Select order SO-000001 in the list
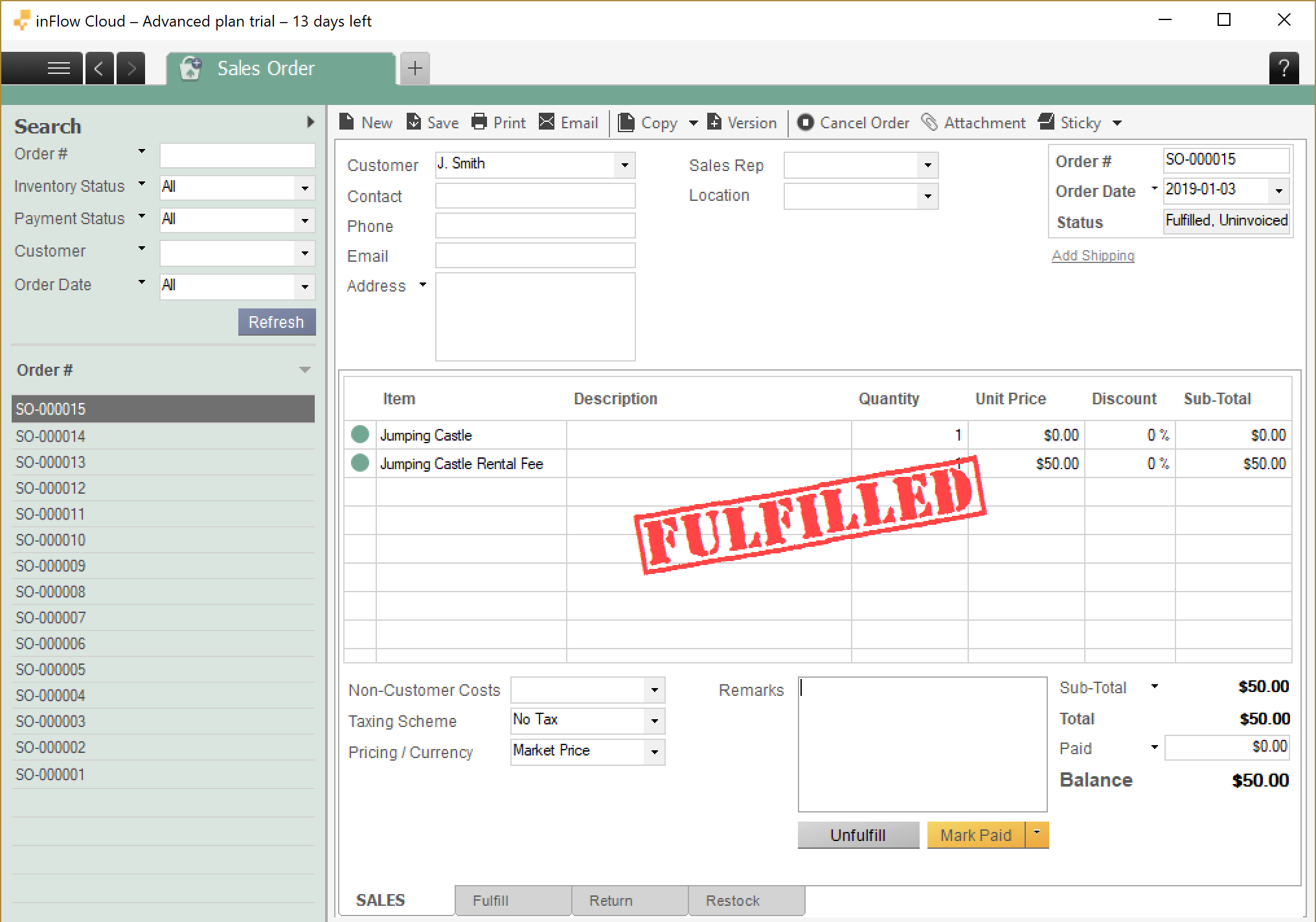1316x922 pixels. (163, 774)
